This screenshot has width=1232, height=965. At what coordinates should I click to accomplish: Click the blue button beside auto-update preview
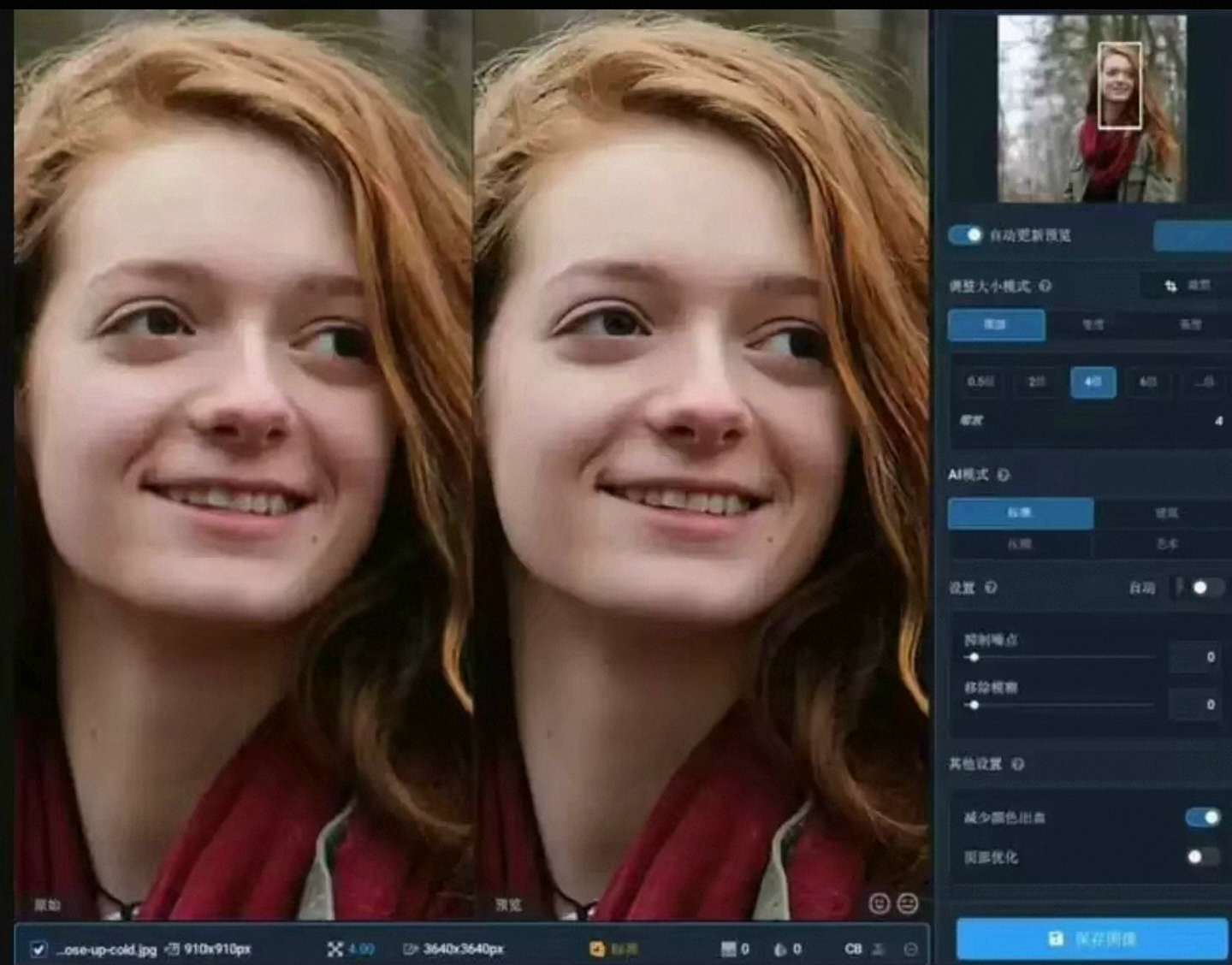coord(1193,236)
